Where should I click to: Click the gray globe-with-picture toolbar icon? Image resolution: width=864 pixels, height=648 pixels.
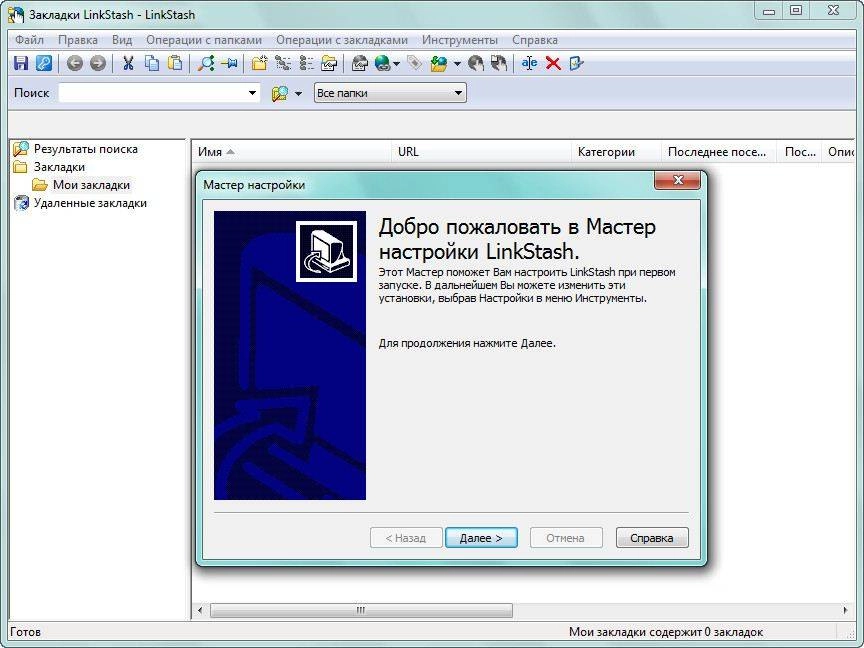coord(360,63)
